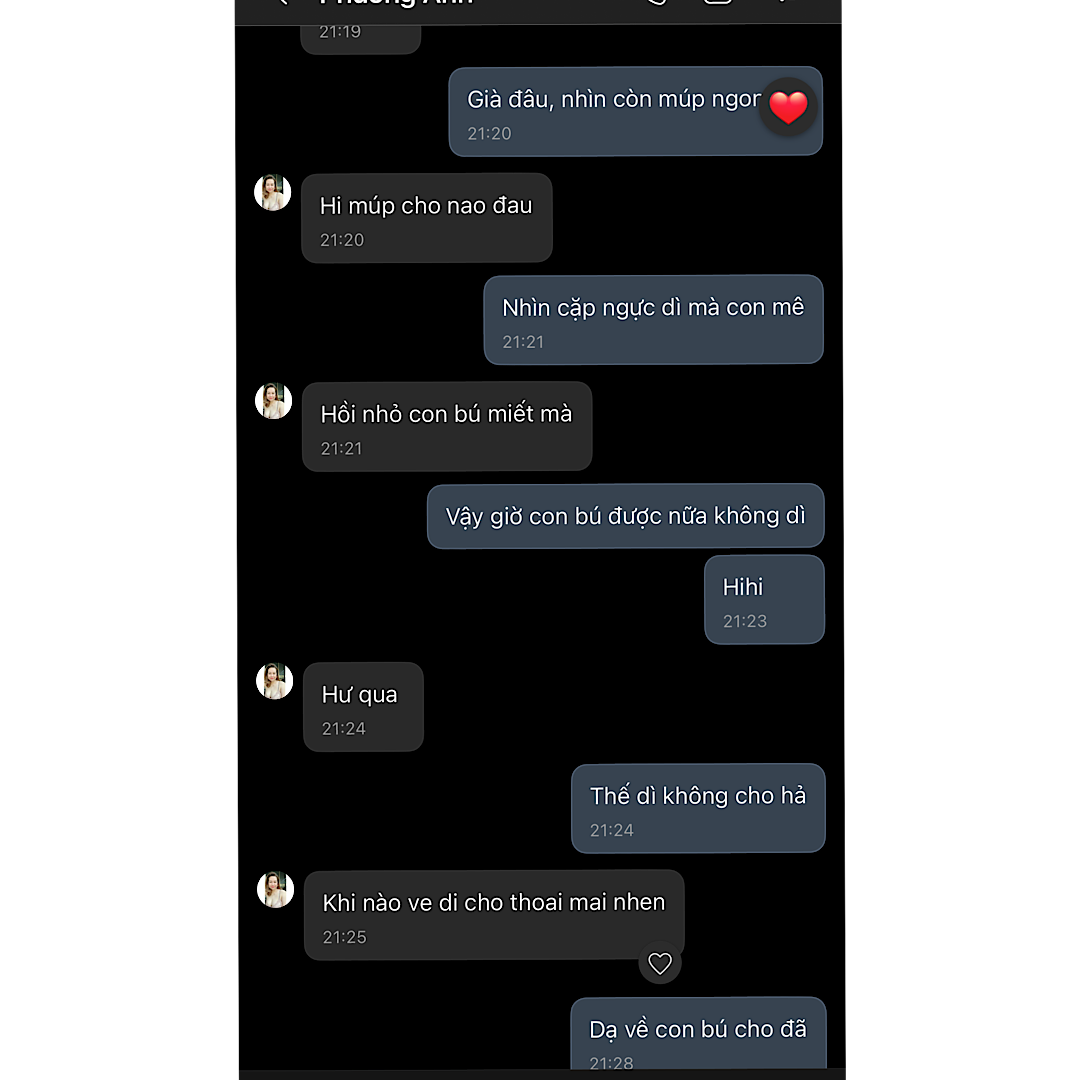Click the partial message bubble timestamped 21:19
Screen dimensions: 1080x1080
[360, 35]
